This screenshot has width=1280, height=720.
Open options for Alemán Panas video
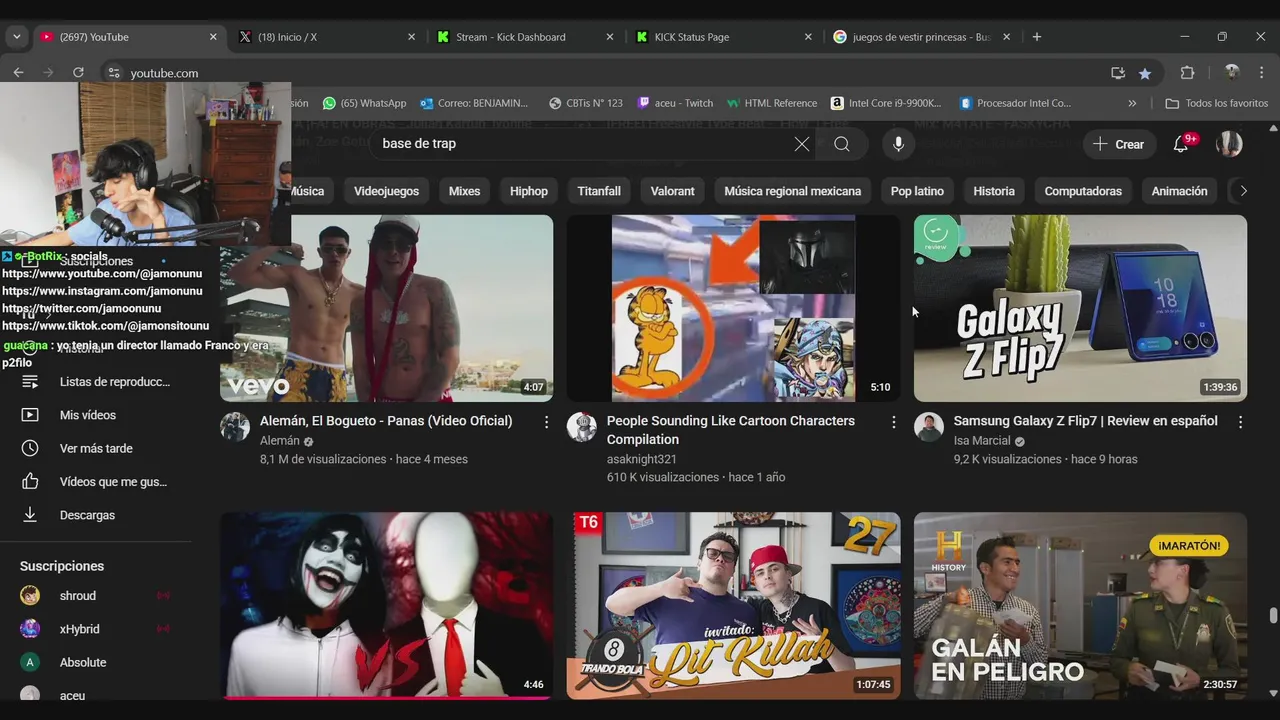point(546,422)
